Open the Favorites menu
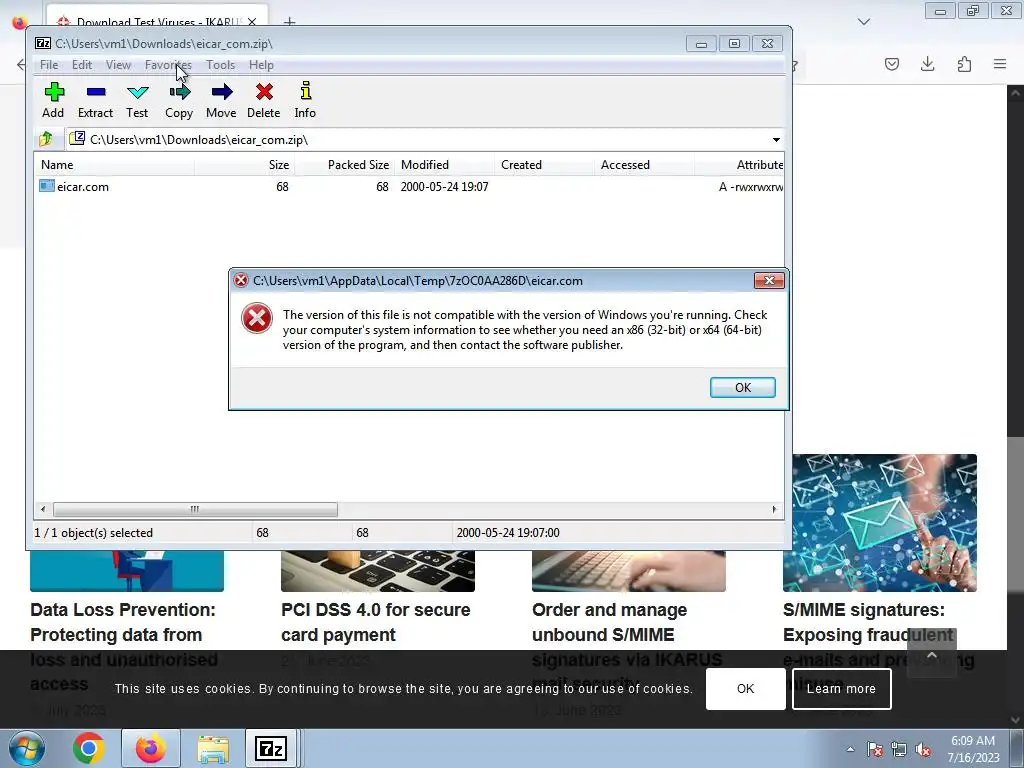The height and width of the screenshot is (768, 1024). tap(168, 65)
